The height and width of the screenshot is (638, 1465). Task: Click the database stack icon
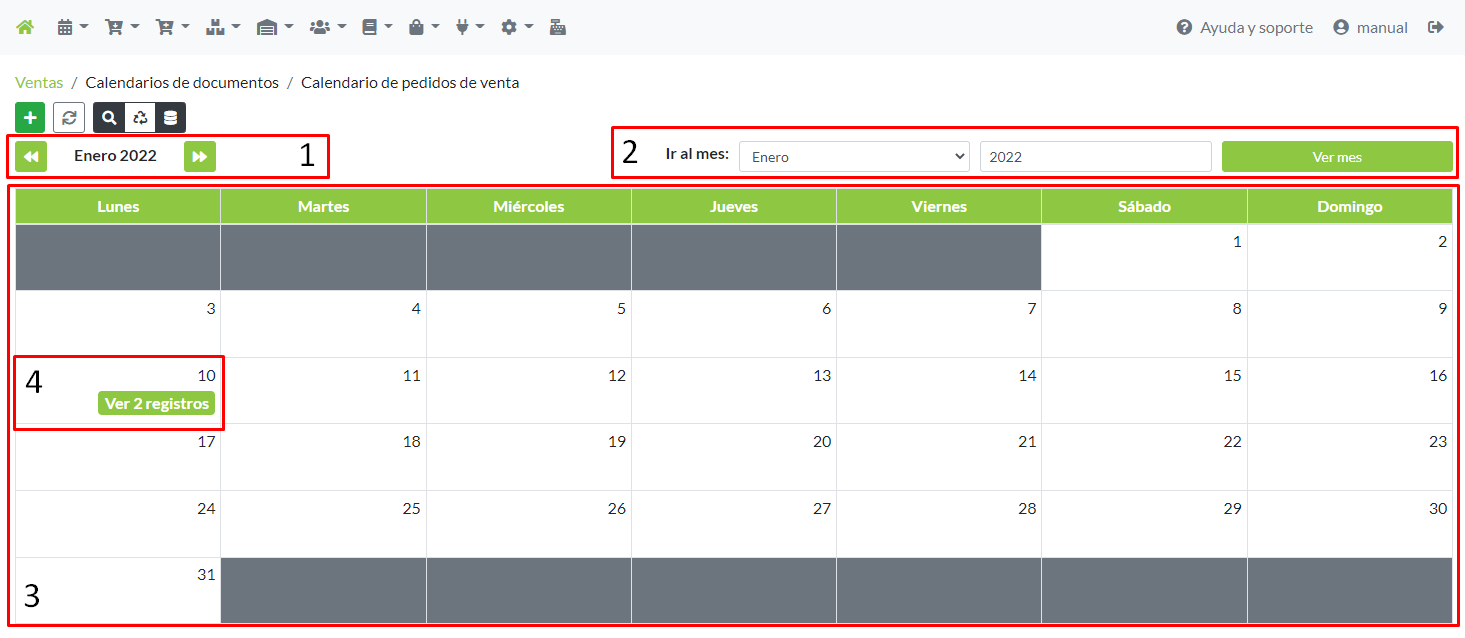pos(170,117)
